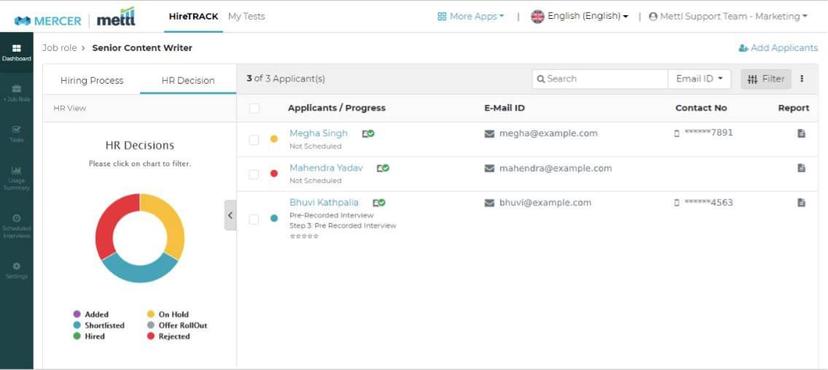This screenshot has width=828, height=370.
Task: Open the Job Role briefcase sidebar icon
Action: 16,89
